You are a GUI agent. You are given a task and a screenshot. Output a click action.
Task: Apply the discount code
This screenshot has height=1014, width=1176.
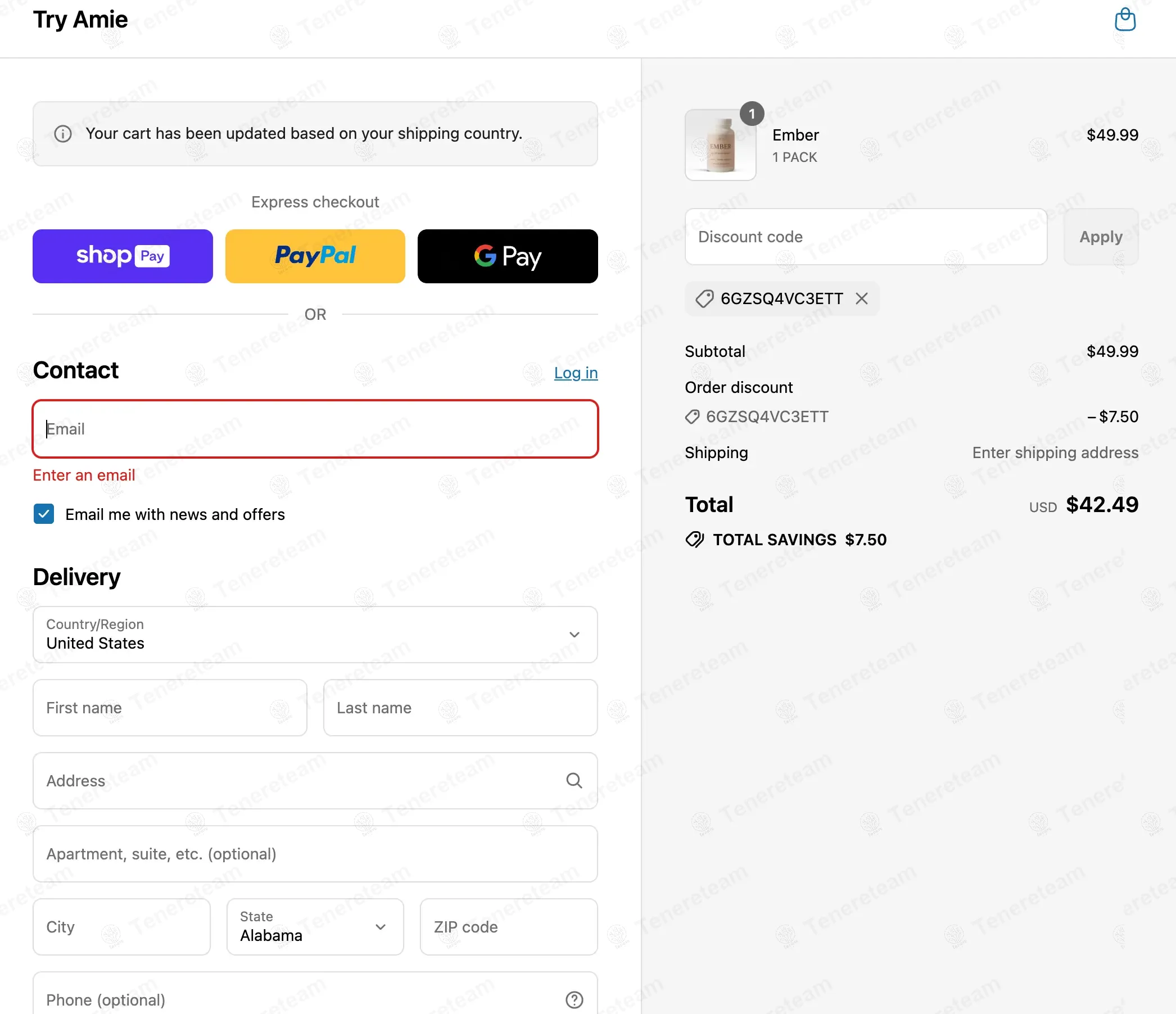coord(1101,237)
